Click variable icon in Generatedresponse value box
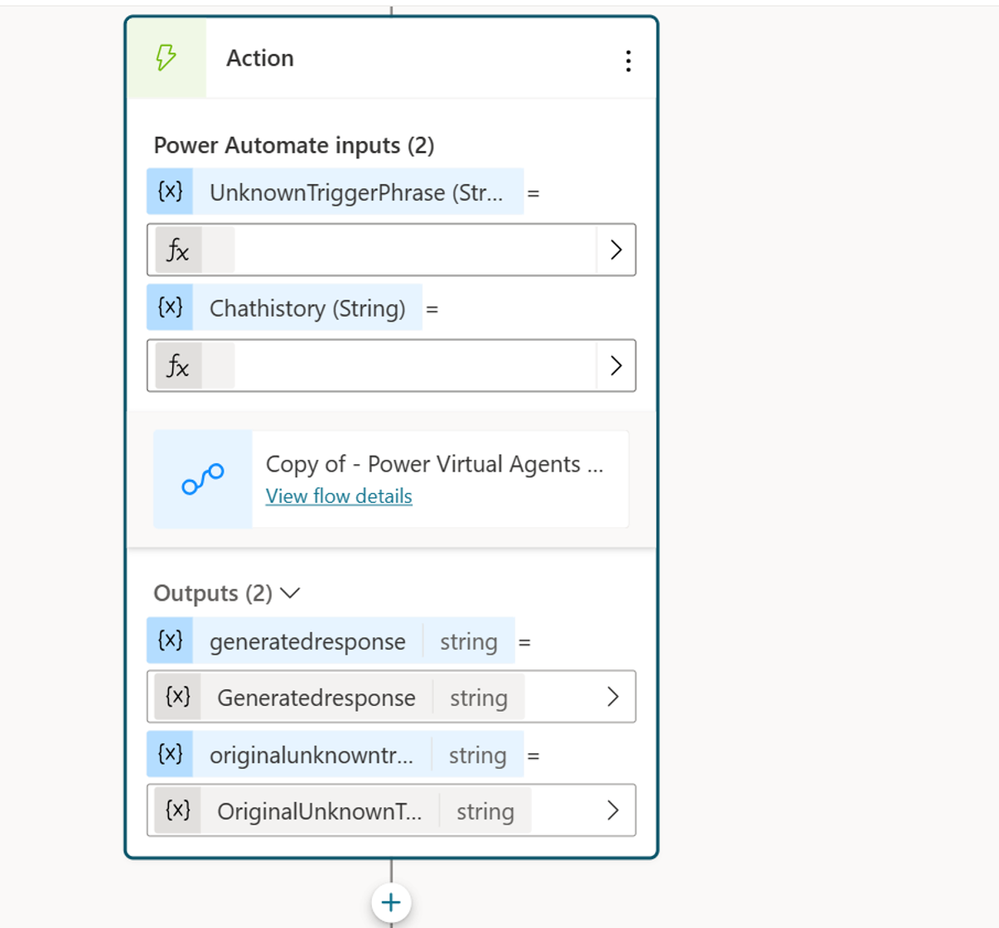999x928 pixels. [x=178, y=697]
